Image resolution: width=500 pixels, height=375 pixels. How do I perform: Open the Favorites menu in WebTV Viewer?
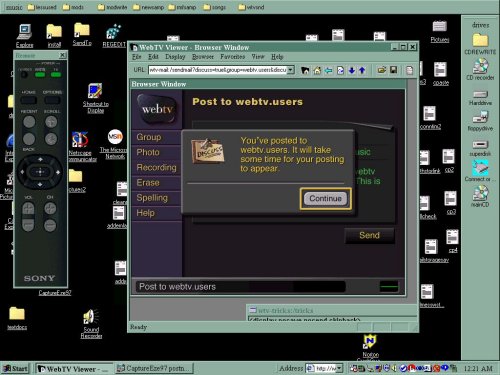[232, 57]
